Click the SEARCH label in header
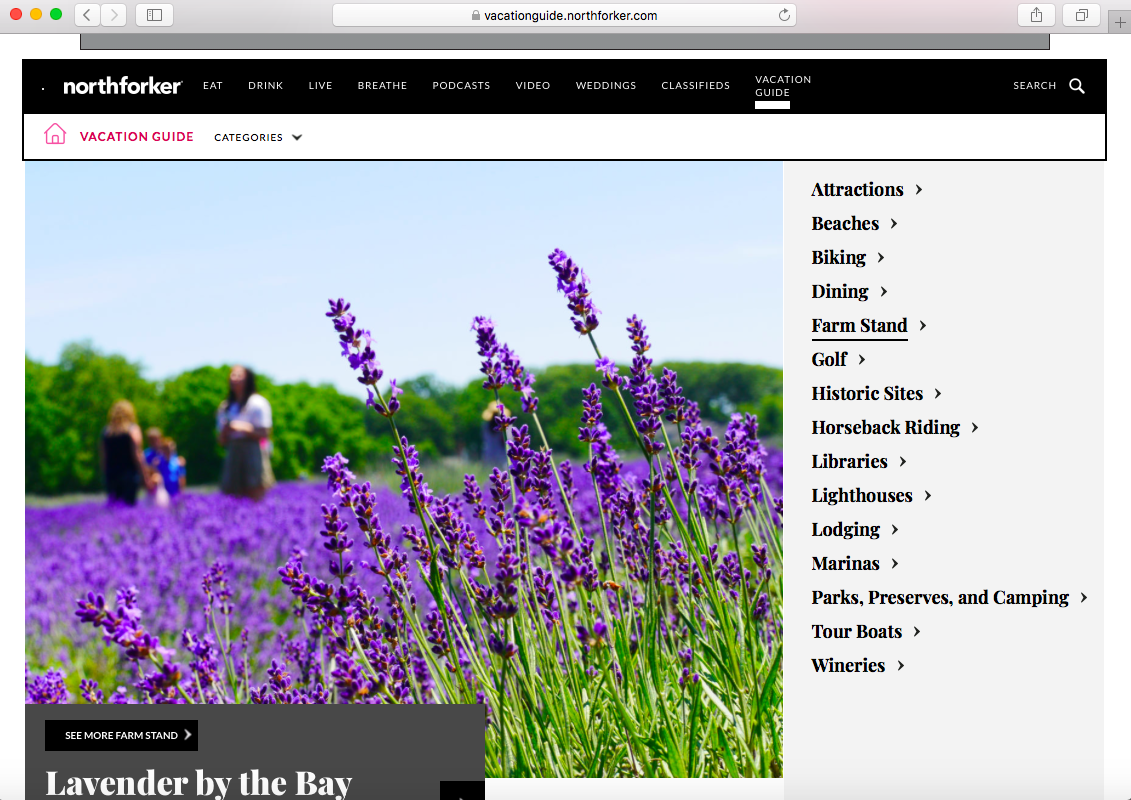The image size is (1131, 800). coord(1034,85)
